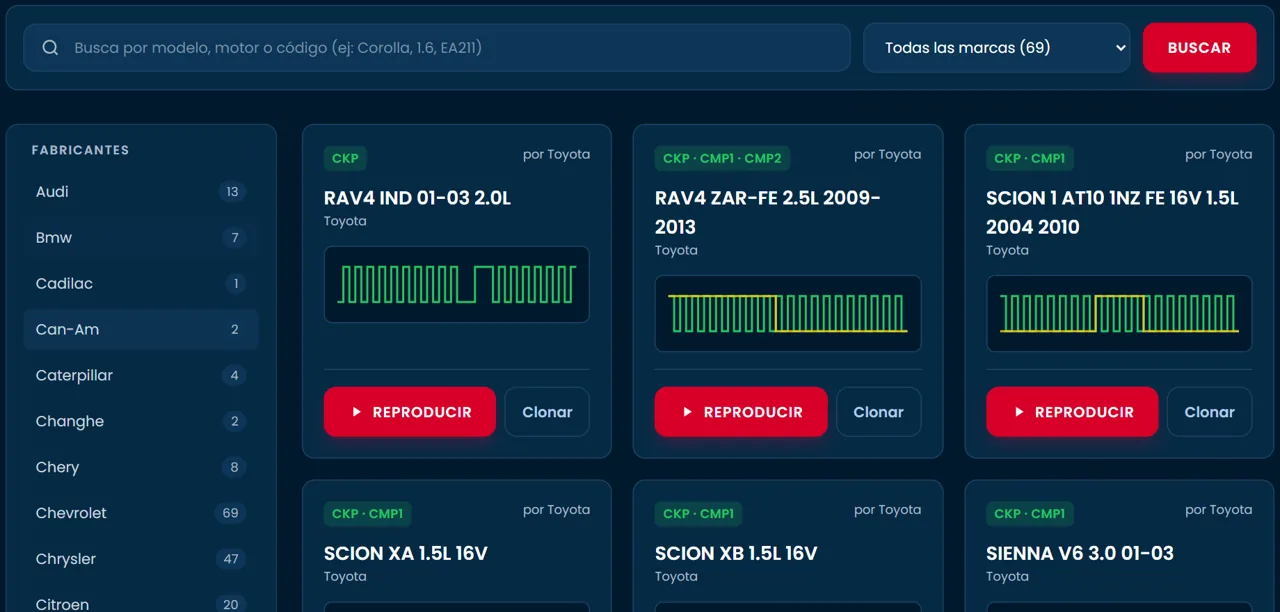Choose Chery from the manufacturers list
This screenshot has height=612, width=1280.
click(x=141, y=468)
